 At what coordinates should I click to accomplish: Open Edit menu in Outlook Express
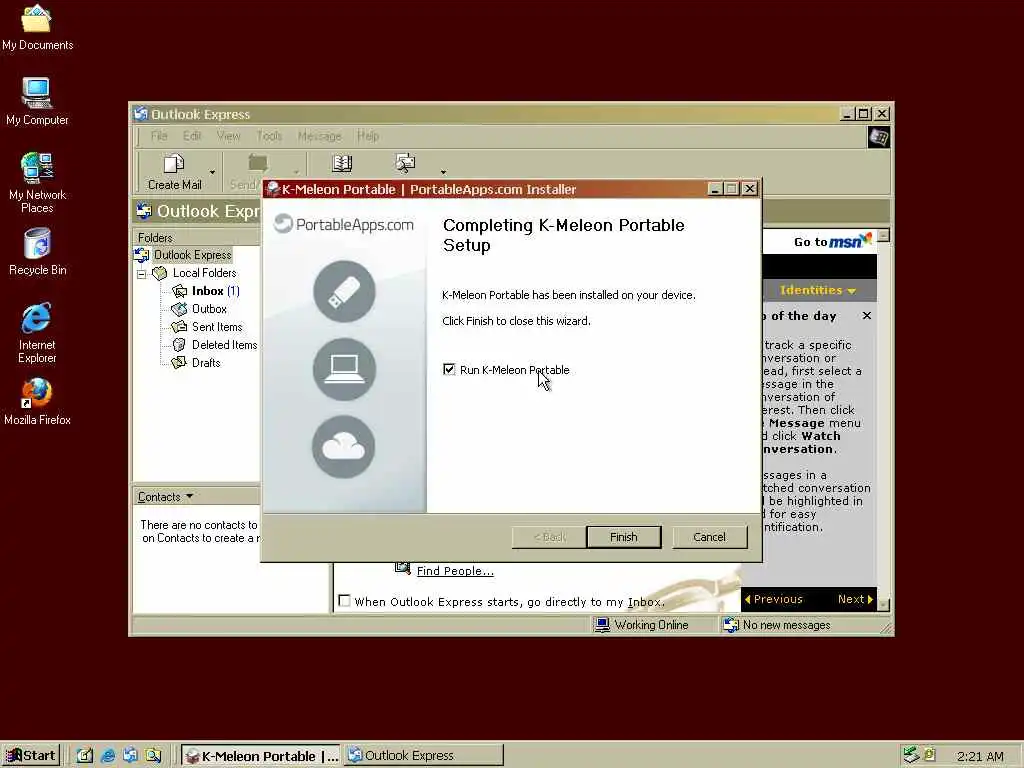[x=192, y=136]
